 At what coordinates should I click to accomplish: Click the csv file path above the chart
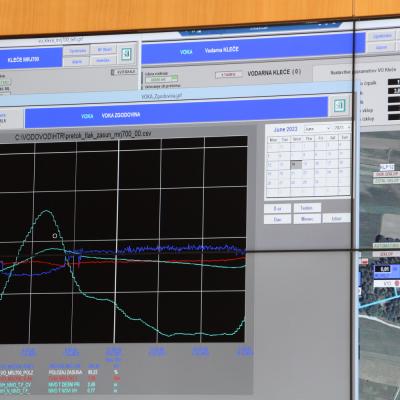83,134
